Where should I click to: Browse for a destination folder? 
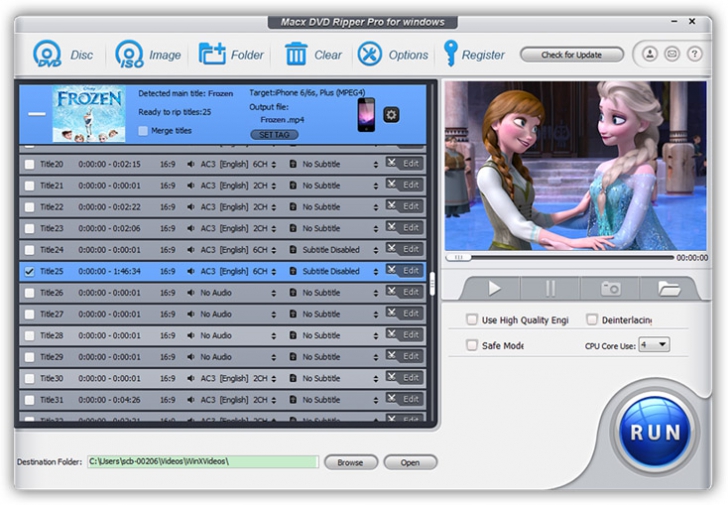[351, 462]
